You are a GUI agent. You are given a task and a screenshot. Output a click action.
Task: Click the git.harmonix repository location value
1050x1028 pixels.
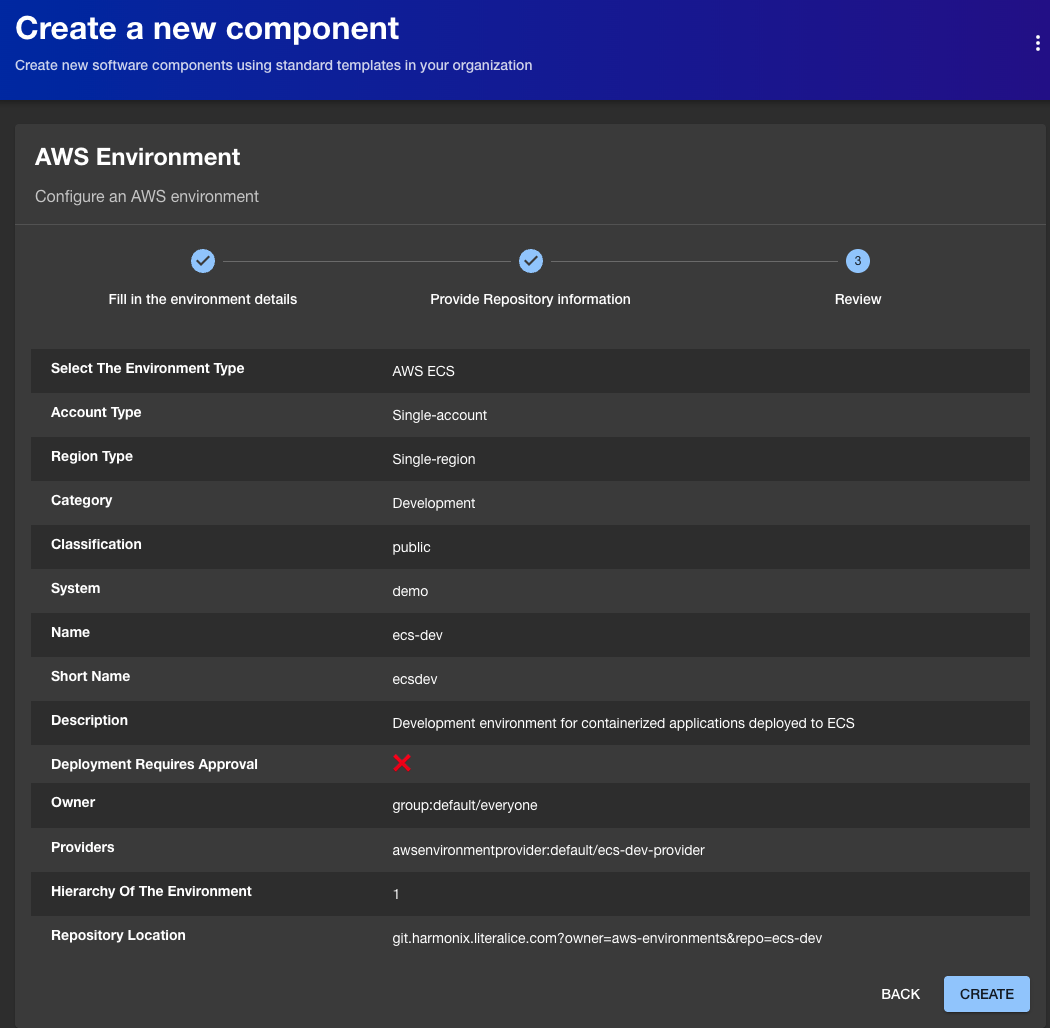click(607, 938)
